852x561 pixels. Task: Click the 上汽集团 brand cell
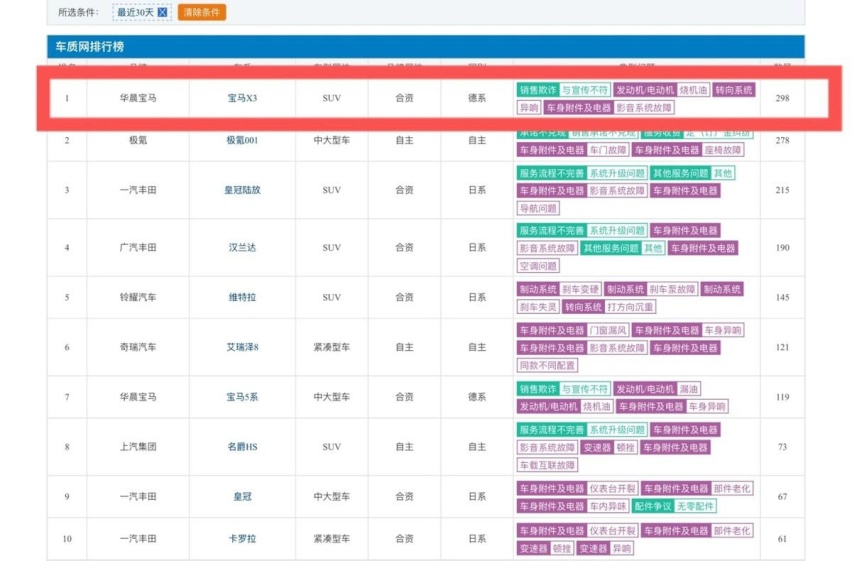pos(138,447)
